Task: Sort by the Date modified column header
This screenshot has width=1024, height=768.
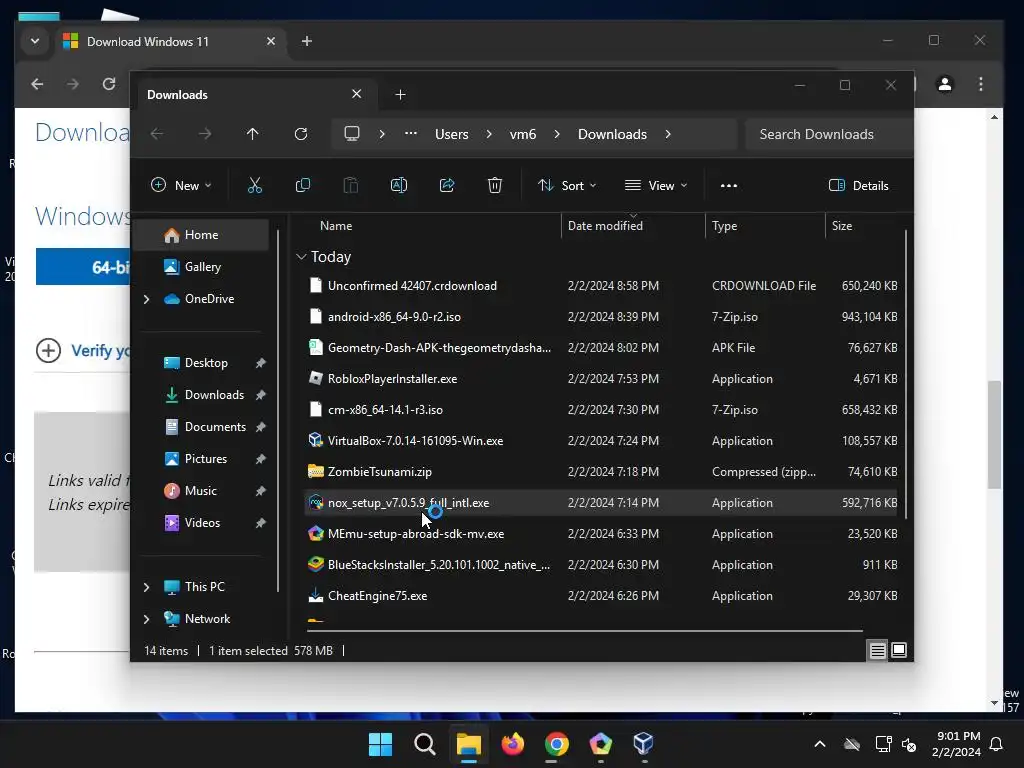Action: (633, 226)
